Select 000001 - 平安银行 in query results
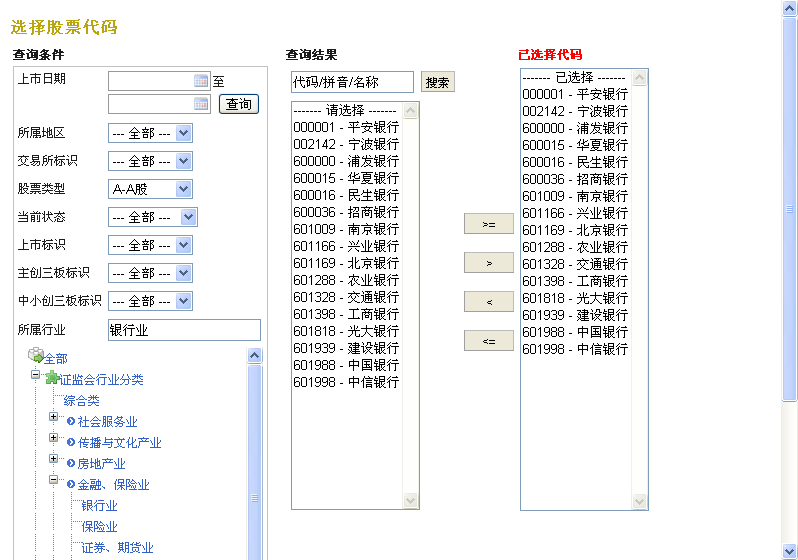This screenshot has width=798, height=560. pyautogui.click(x=346, y=127)
